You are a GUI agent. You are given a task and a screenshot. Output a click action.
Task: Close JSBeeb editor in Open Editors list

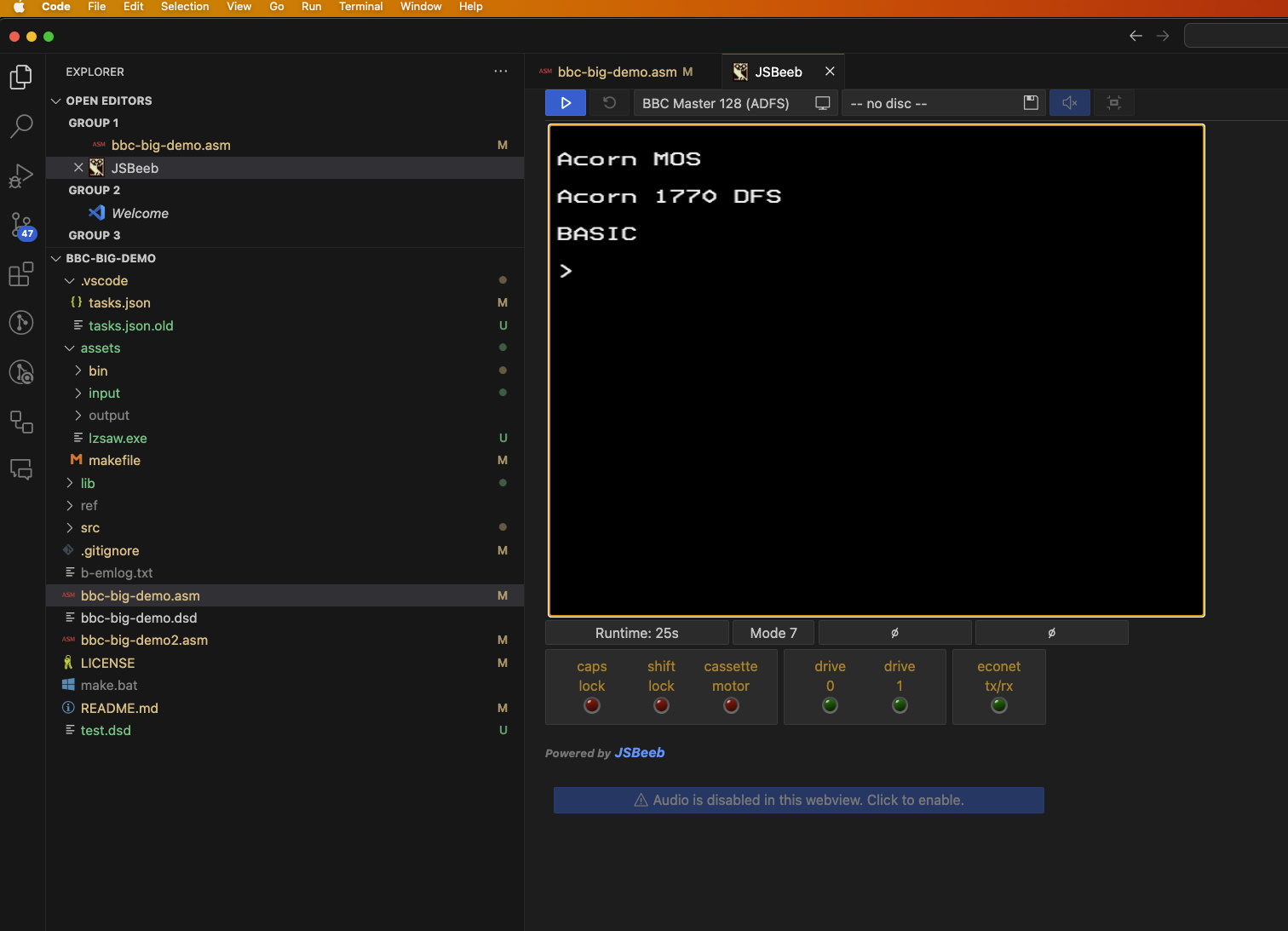tap(78, 168)
